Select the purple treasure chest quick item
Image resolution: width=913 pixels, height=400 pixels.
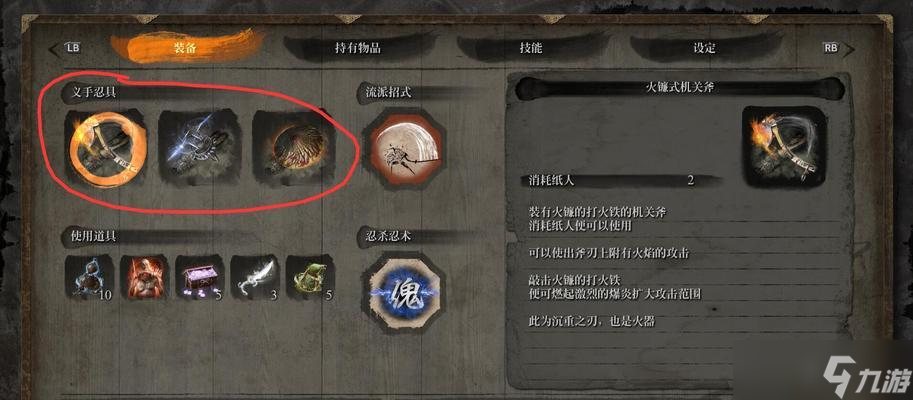(x=199, y=277)
